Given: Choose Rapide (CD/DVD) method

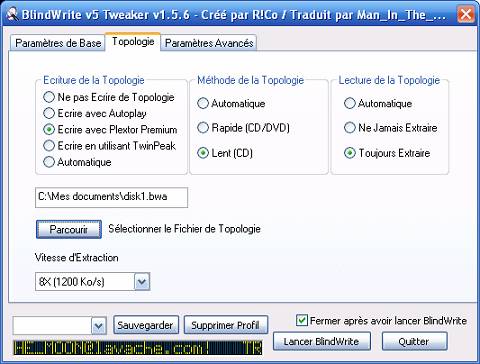Looking at the screenshot, I should click(x=243, y=128).
